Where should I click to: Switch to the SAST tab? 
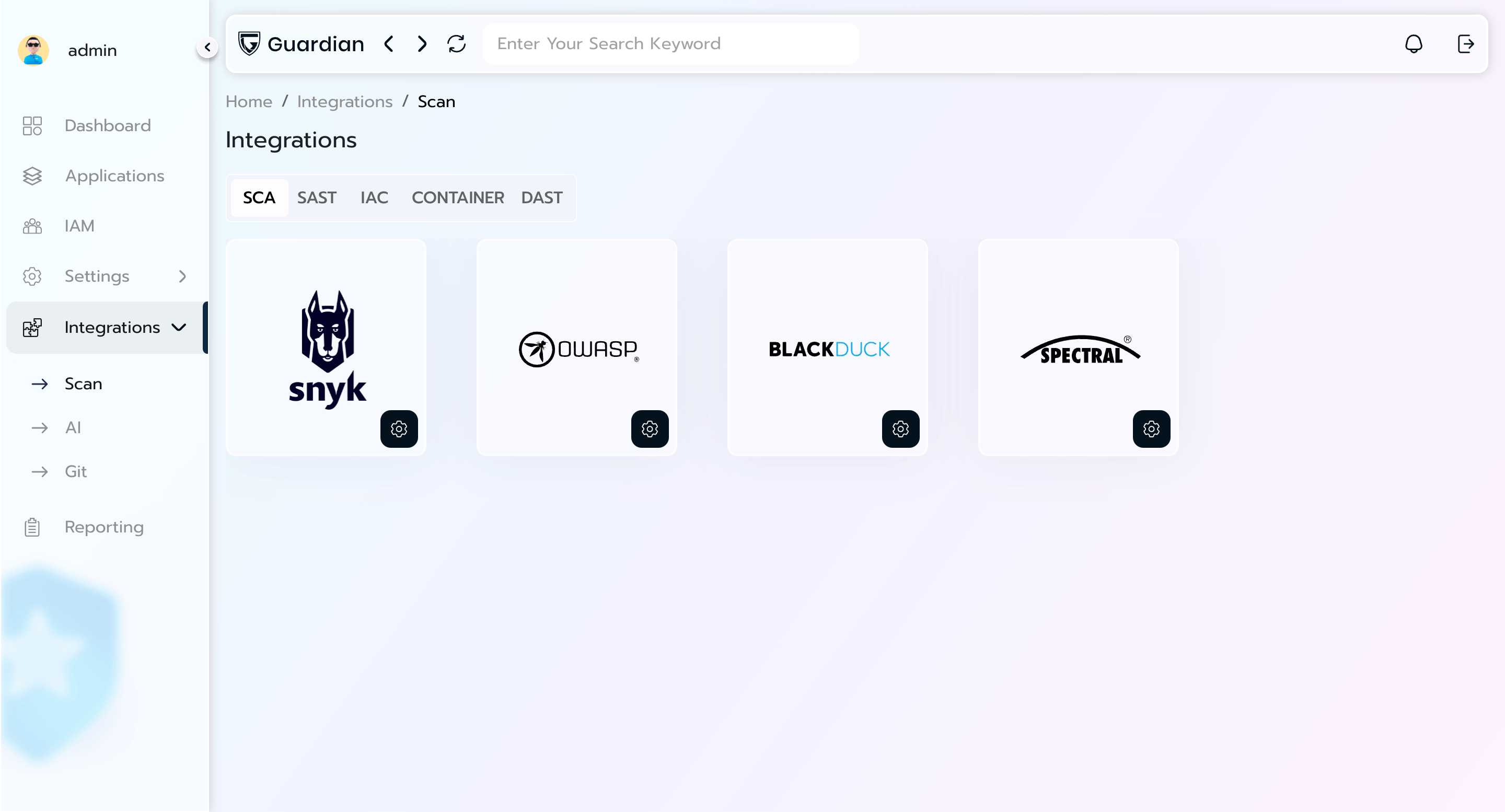pos(317,198)
